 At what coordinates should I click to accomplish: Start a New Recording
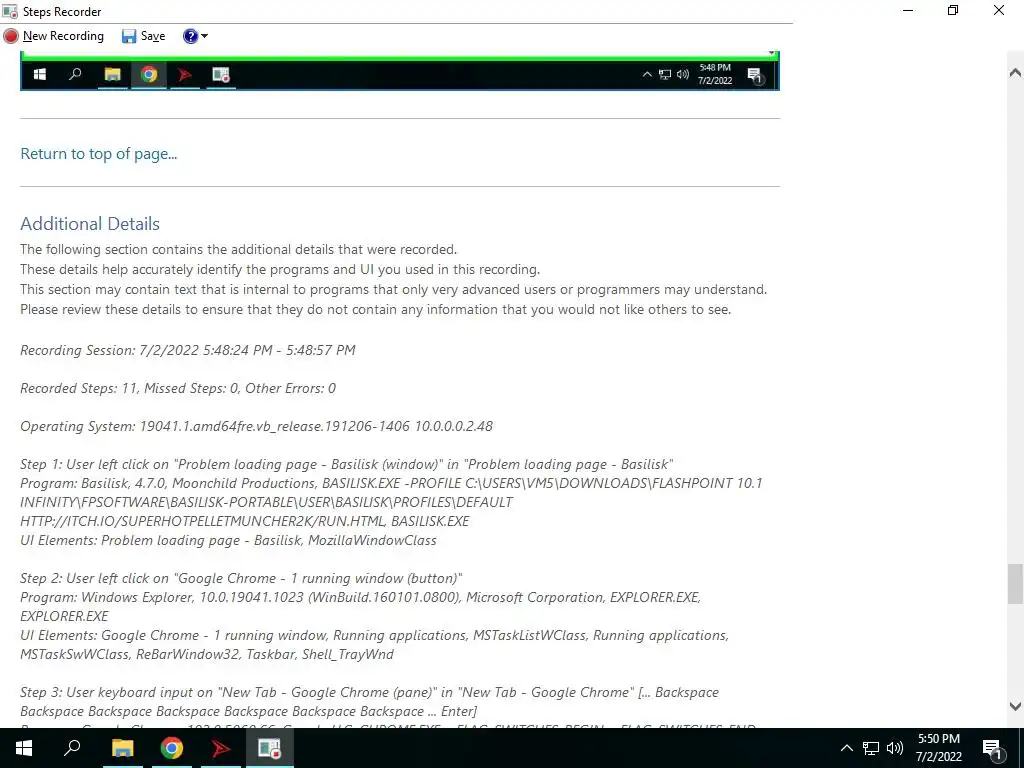coord(54,36)
